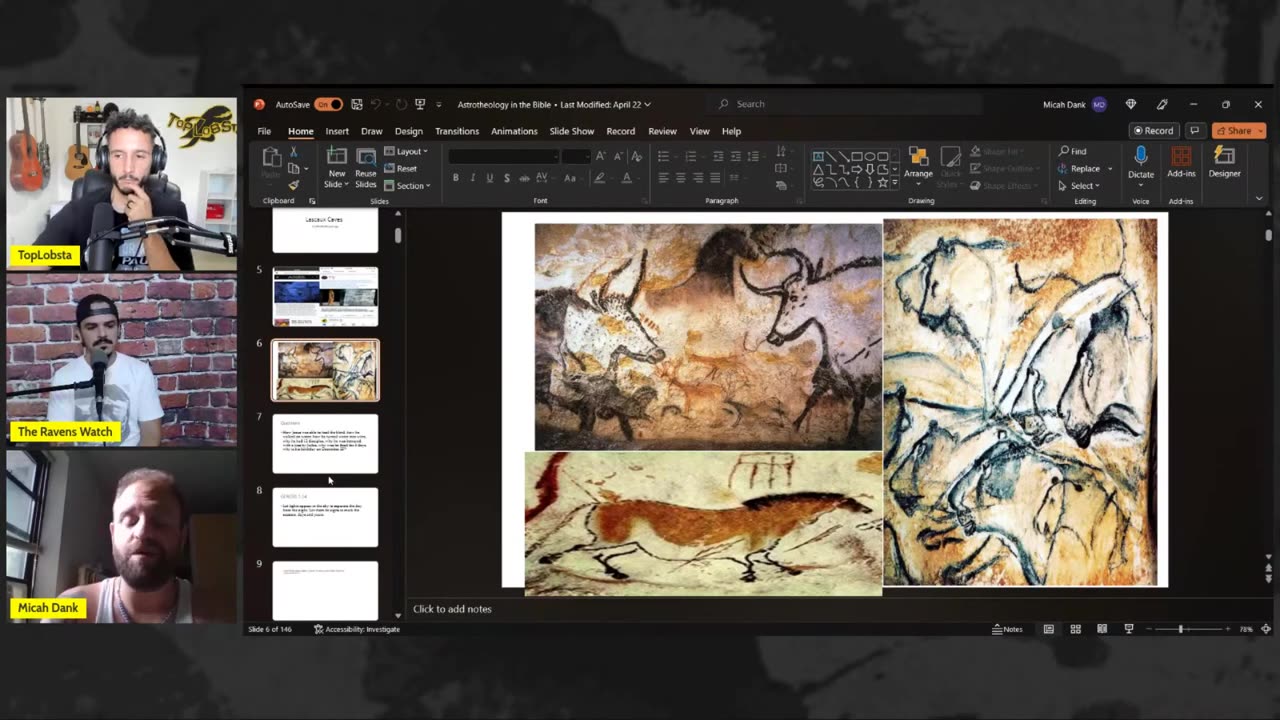Click the pen Coming Soon icon in title bar
Screen dimensions: 1280x720
1162,104
